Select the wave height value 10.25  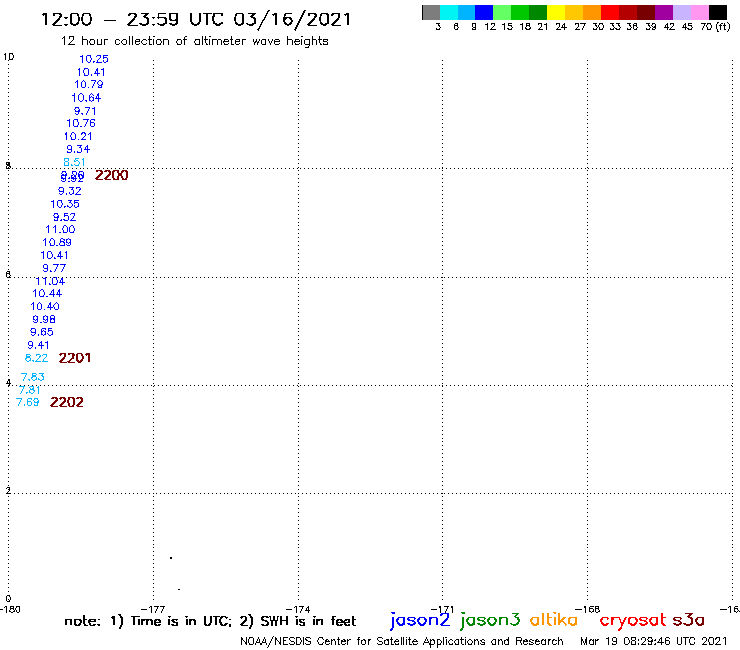click(x=93, y=59)
